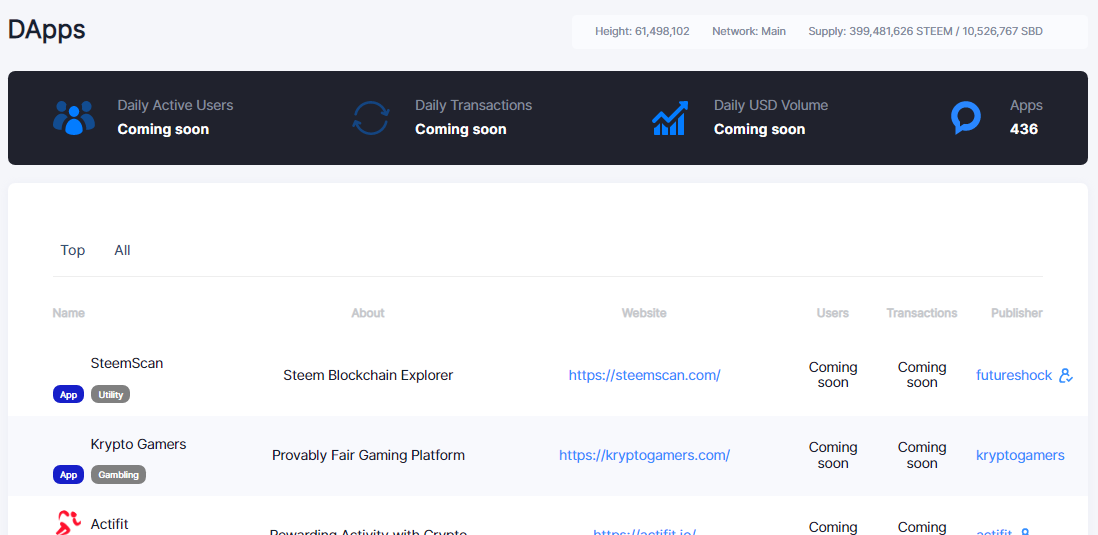Click the Actifit app name

(x=109, y=524)
